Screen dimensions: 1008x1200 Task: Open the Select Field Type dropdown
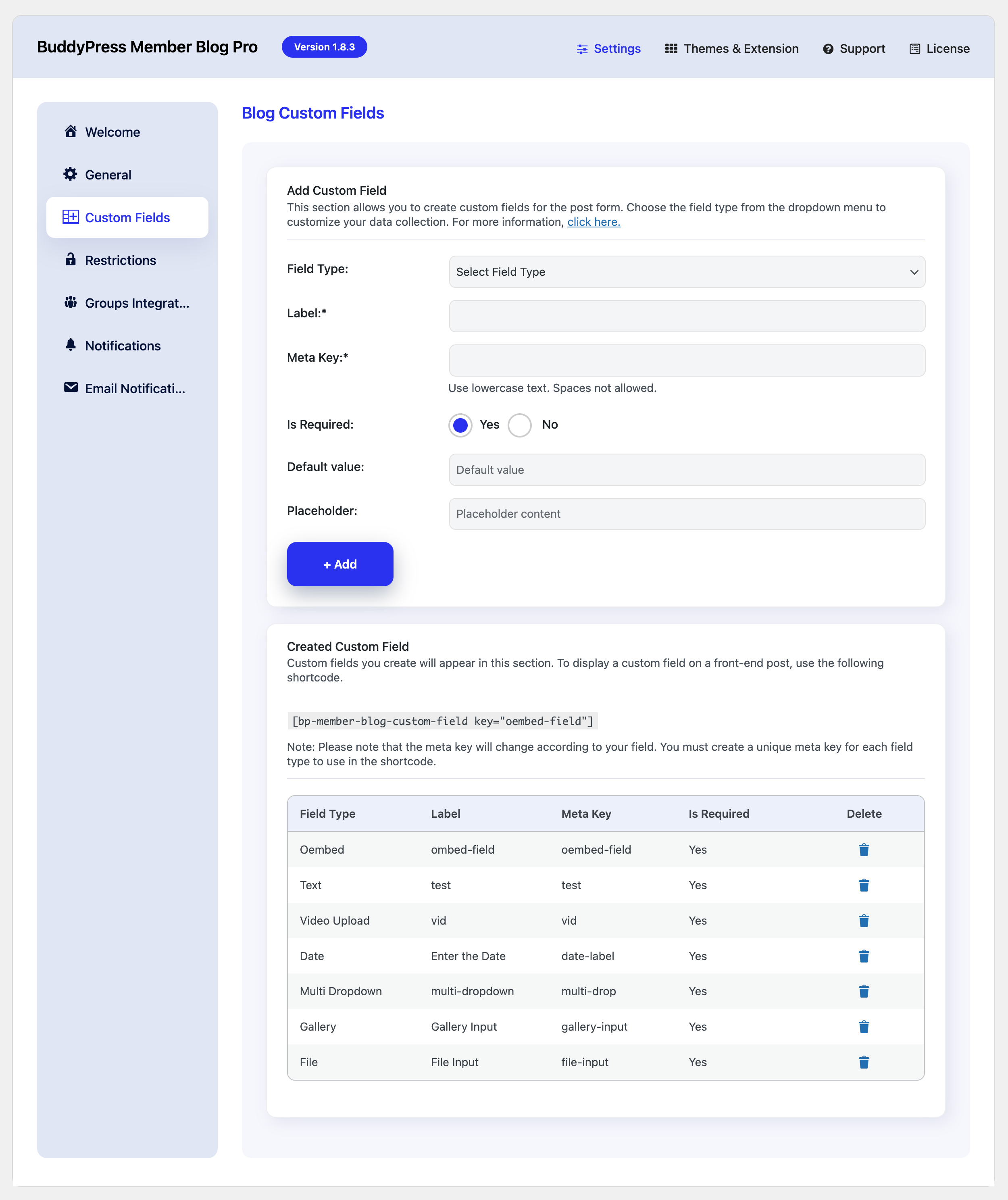tap(686, 272)
